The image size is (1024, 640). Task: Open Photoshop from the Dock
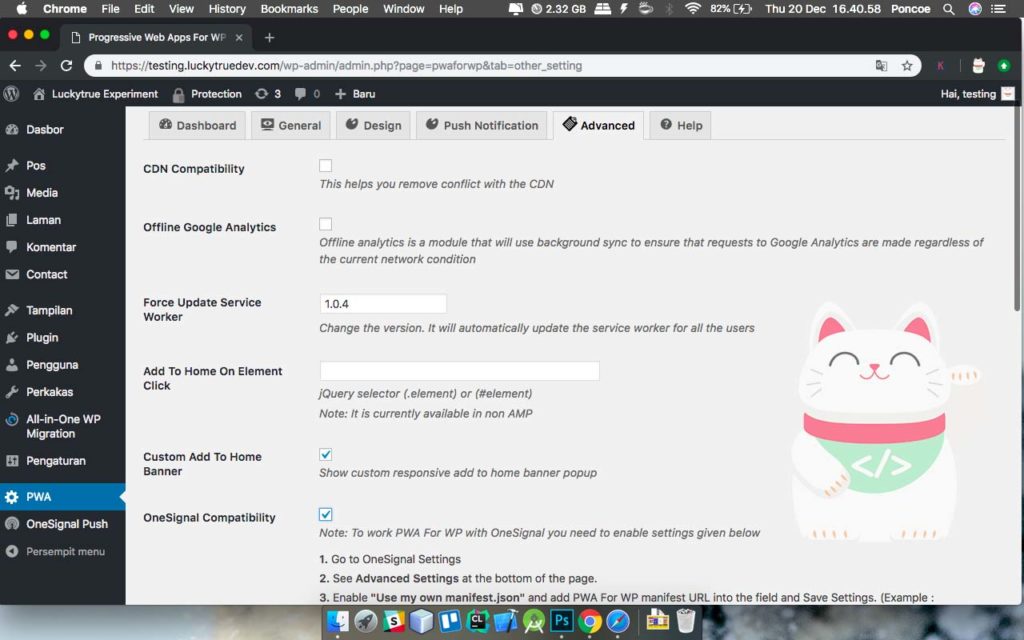[562, 621]
